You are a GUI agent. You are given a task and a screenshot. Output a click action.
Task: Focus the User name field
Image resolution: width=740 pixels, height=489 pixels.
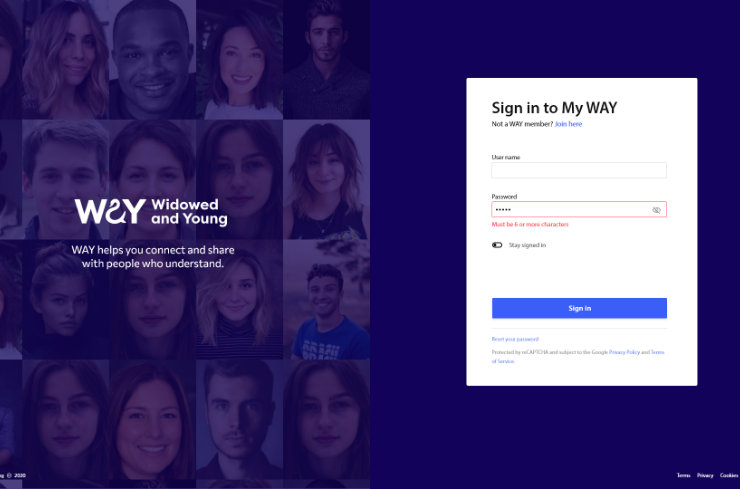(x=579, y=170)
